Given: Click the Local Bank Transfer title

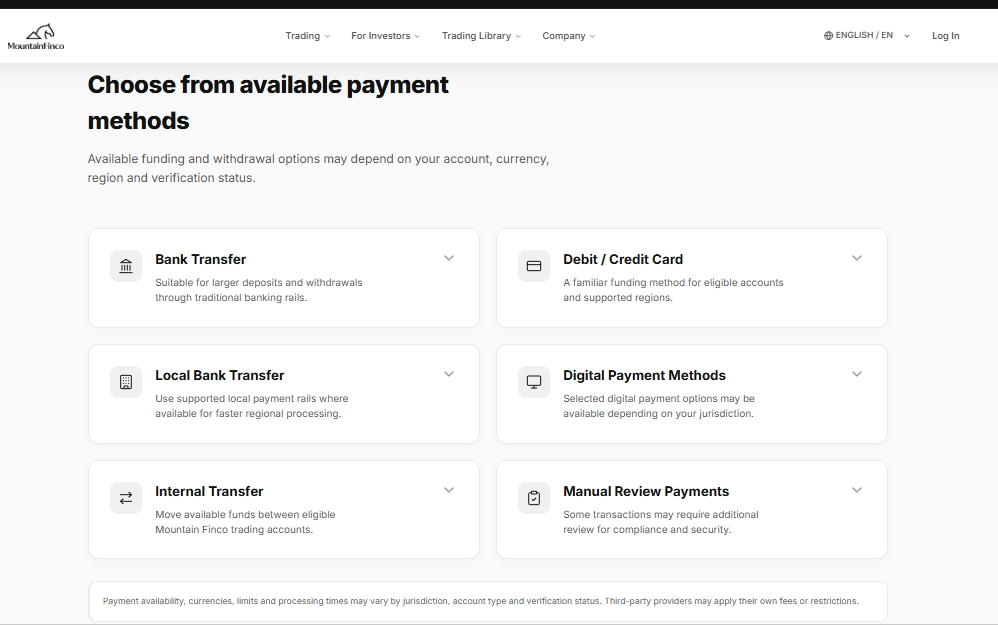Looking at the screenshot, I should [220, 376].
